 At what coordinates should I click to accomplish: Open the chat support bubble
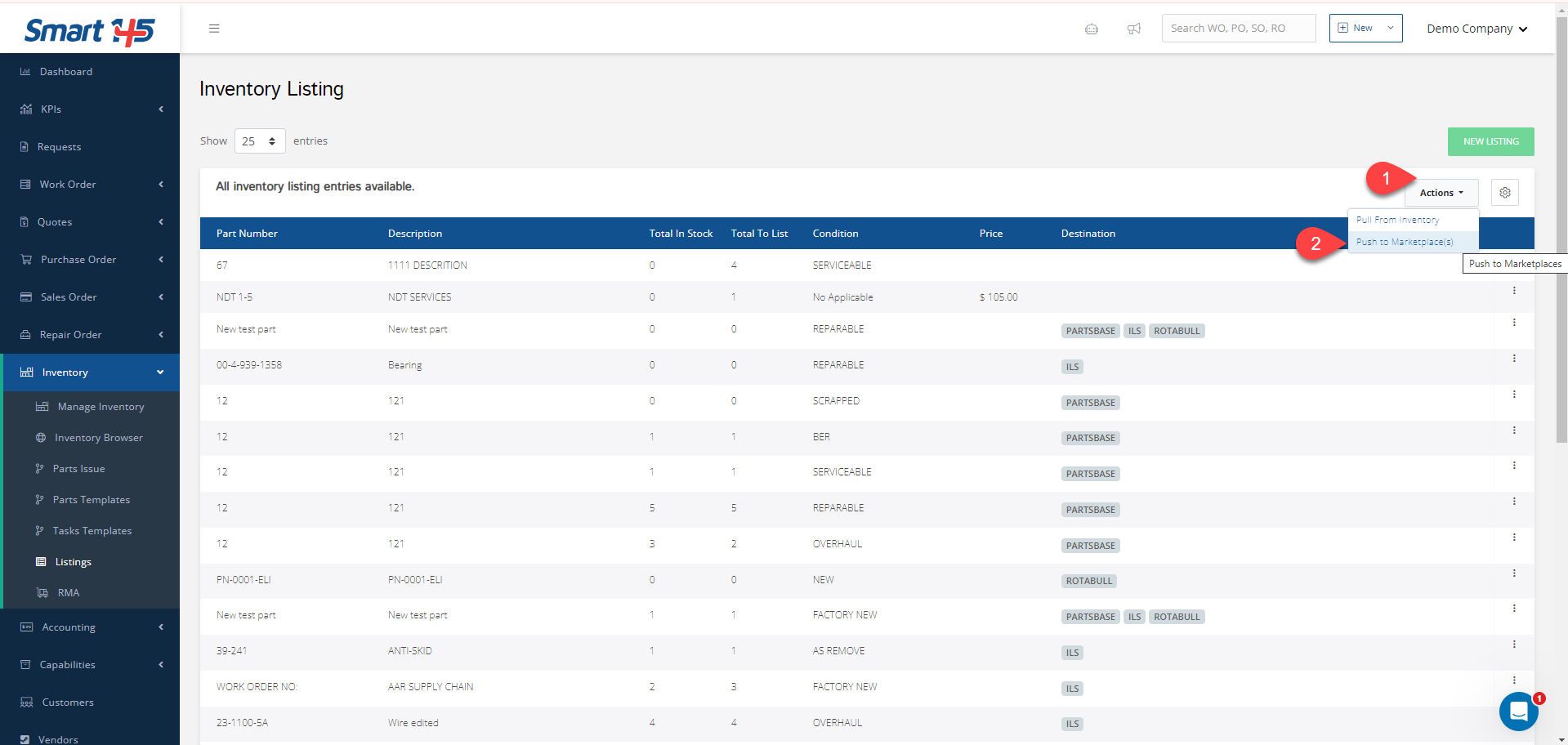coord(1518,712)
